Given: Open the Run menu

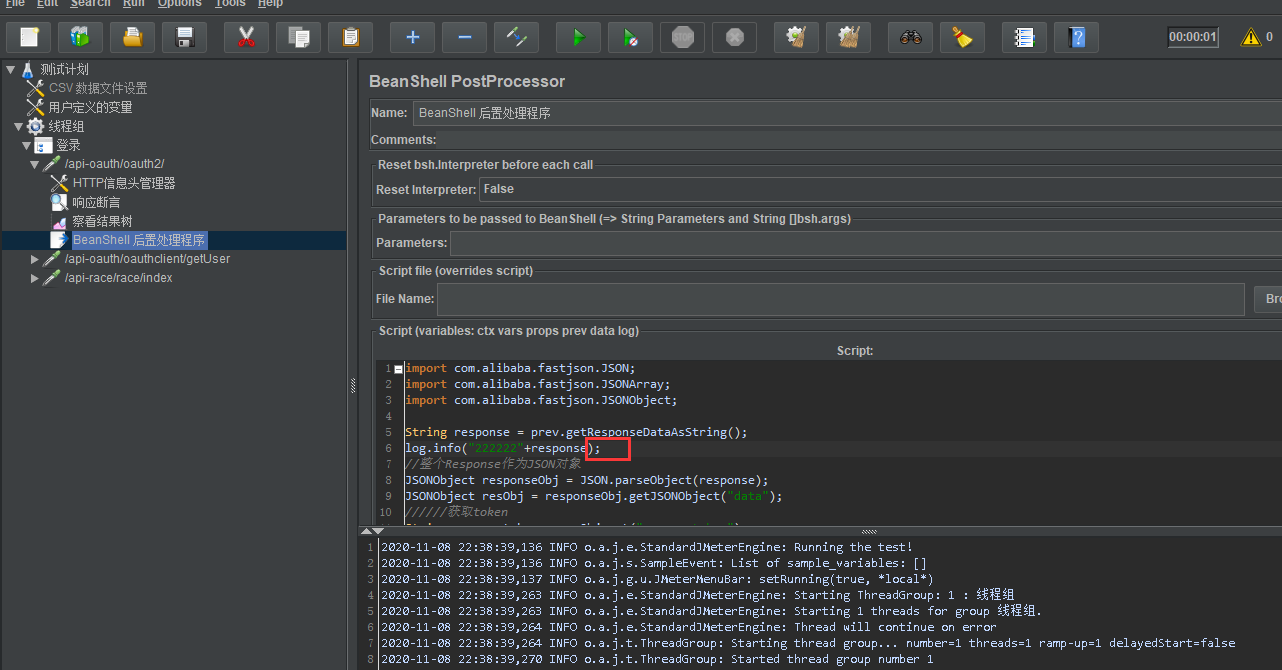Looking at the screenshot, I should (x=134, y=4).
